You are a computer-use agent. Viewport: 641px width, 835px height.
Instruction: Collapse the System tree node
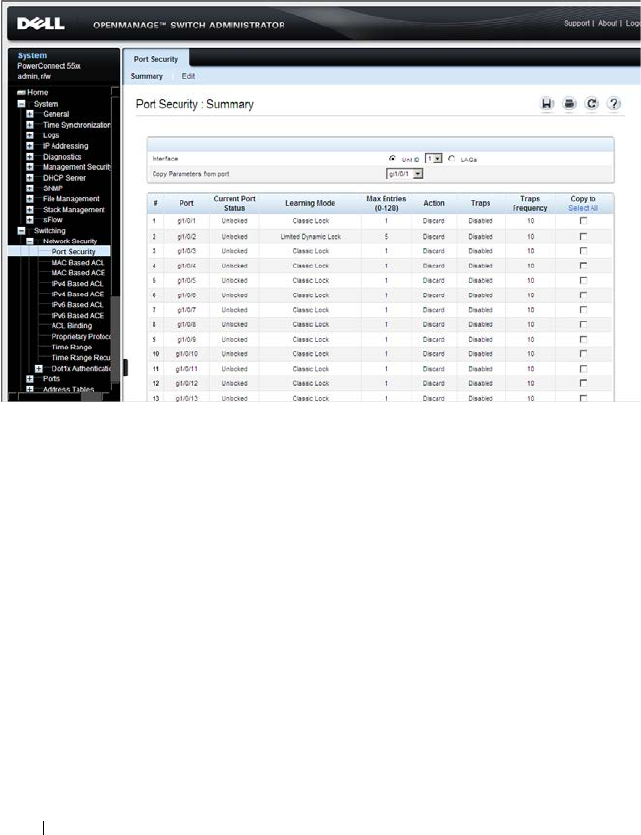coord(21,104)
